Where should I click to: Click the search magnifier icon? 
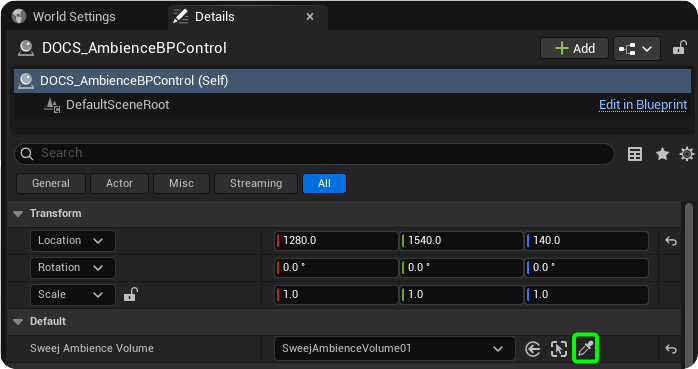tap(27, 154)
